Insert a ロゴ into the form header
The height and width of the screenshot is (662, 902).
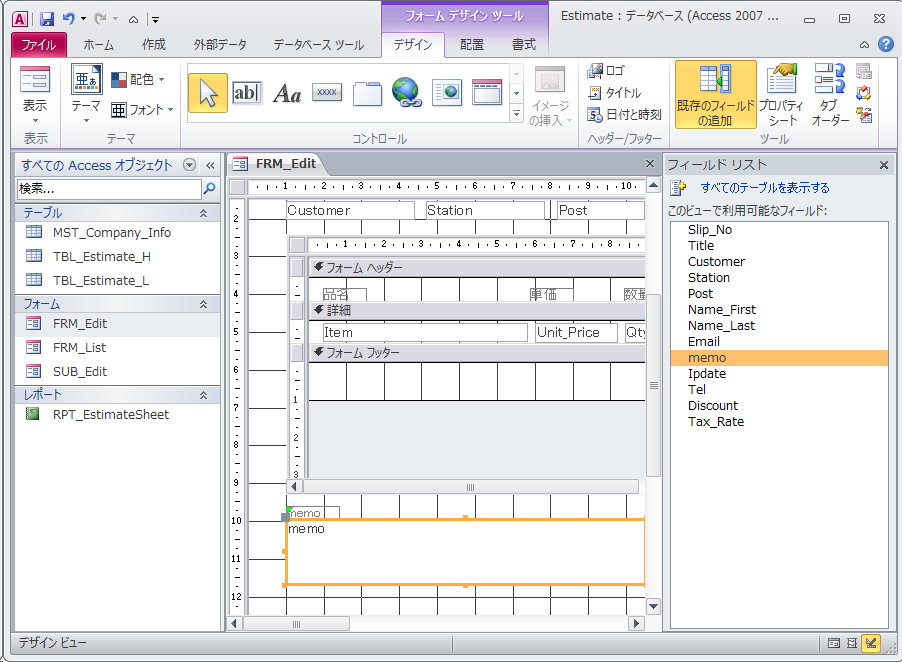pos(606,71)
